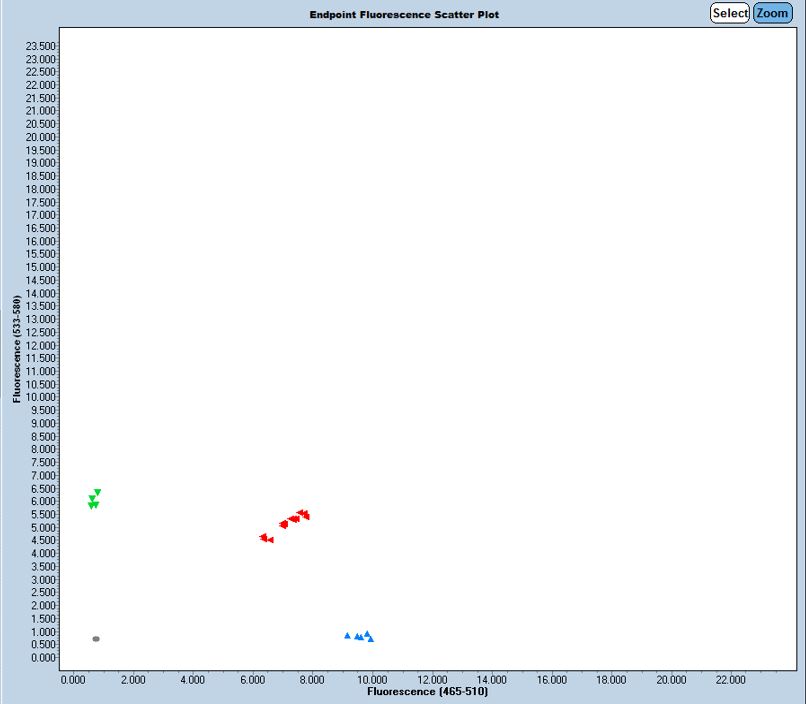Image resolution: width=806 pixels, height=704 pixels.
Task: Click the lowest green triangle in cluster
Action: [92, 506]
